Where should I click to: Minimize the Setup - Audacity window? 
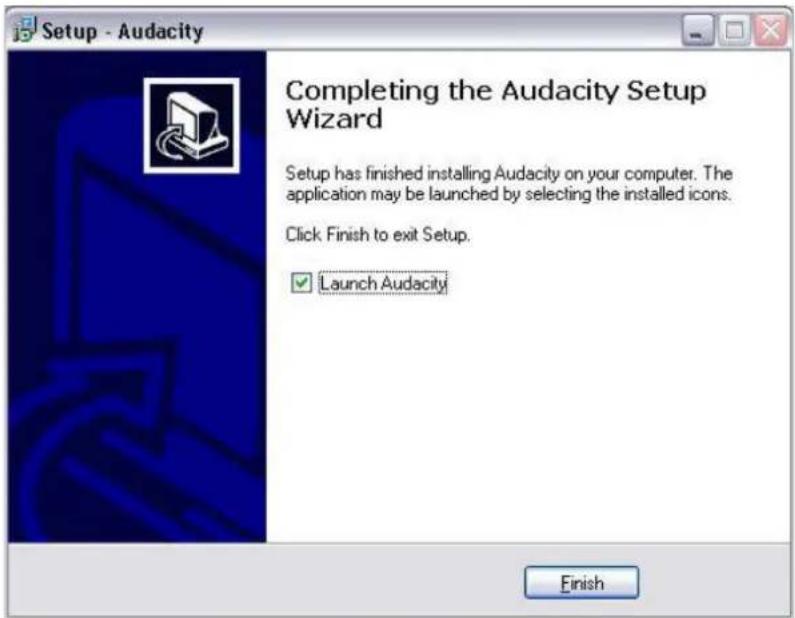coord(698,30)
